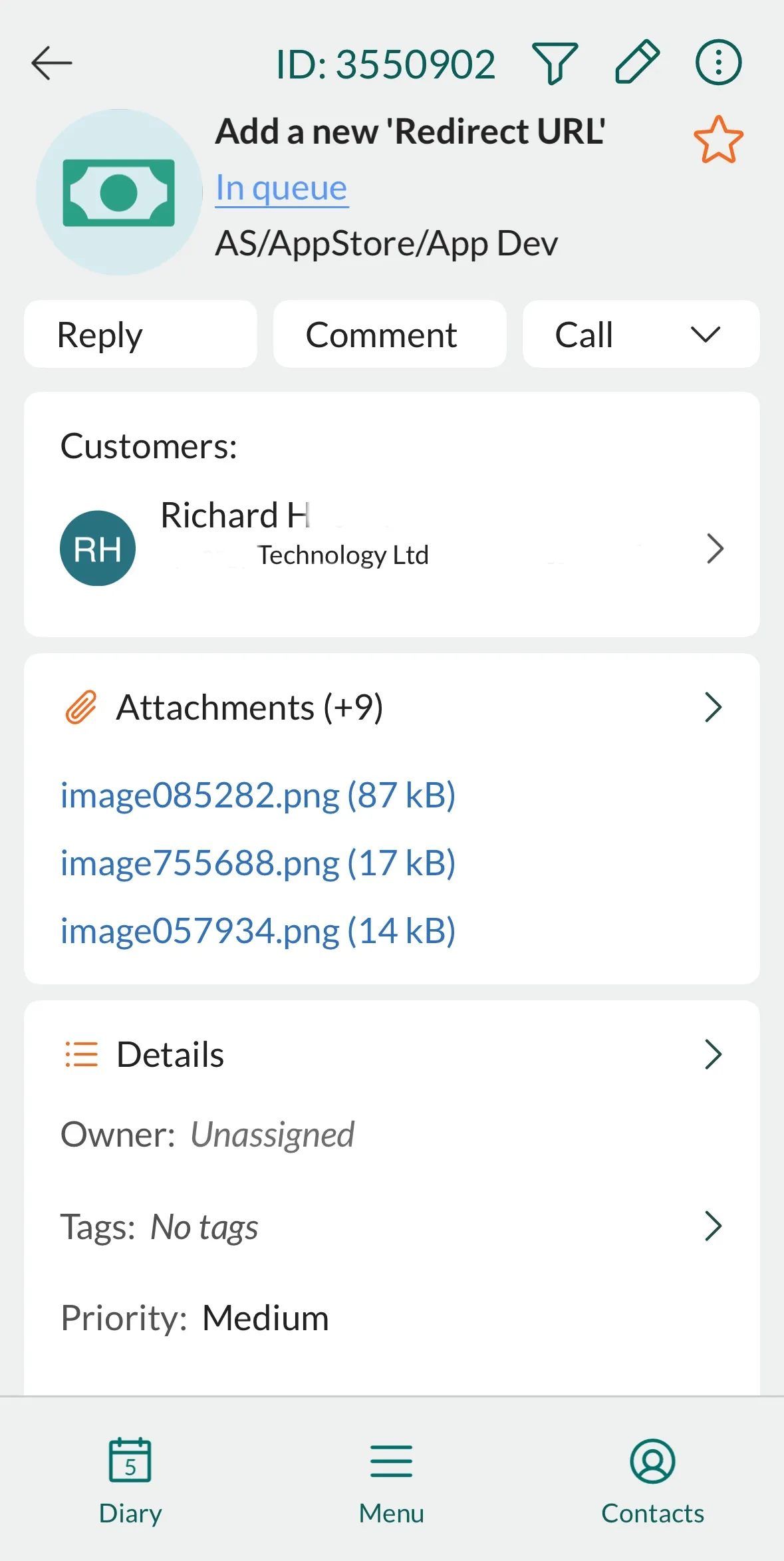The image size is (784, 1561).
Task: Open the In queue status link
Action: pos(281,188)
